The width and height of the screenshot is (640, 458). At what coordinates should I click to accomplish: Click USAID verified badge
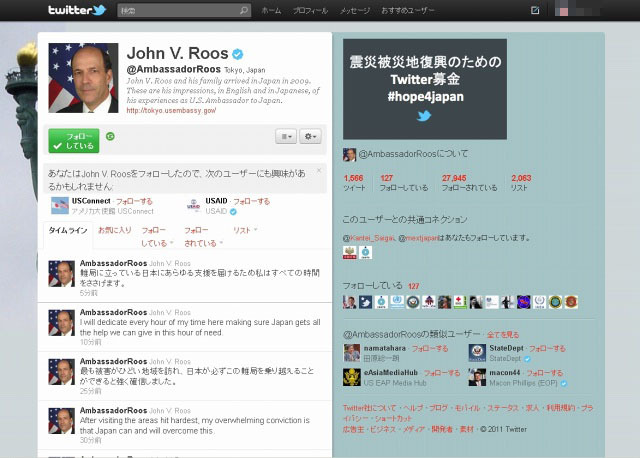[233, 211]
